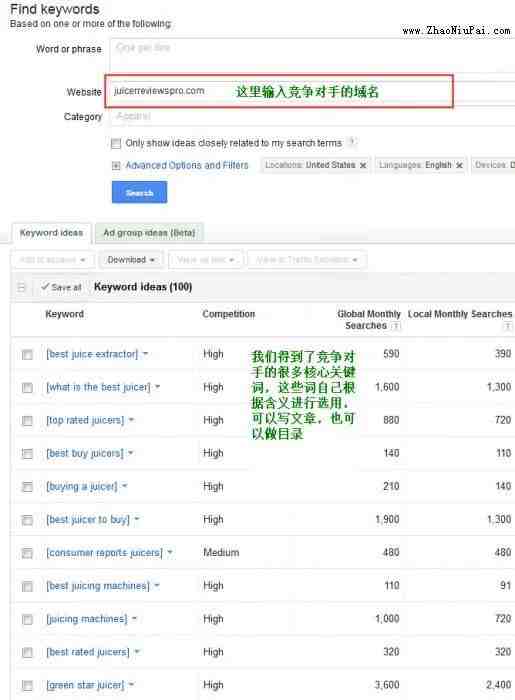Tick checkbox for consumer reports juicers
This screenshot has width=515, height=700.
[x=27, y=553]
